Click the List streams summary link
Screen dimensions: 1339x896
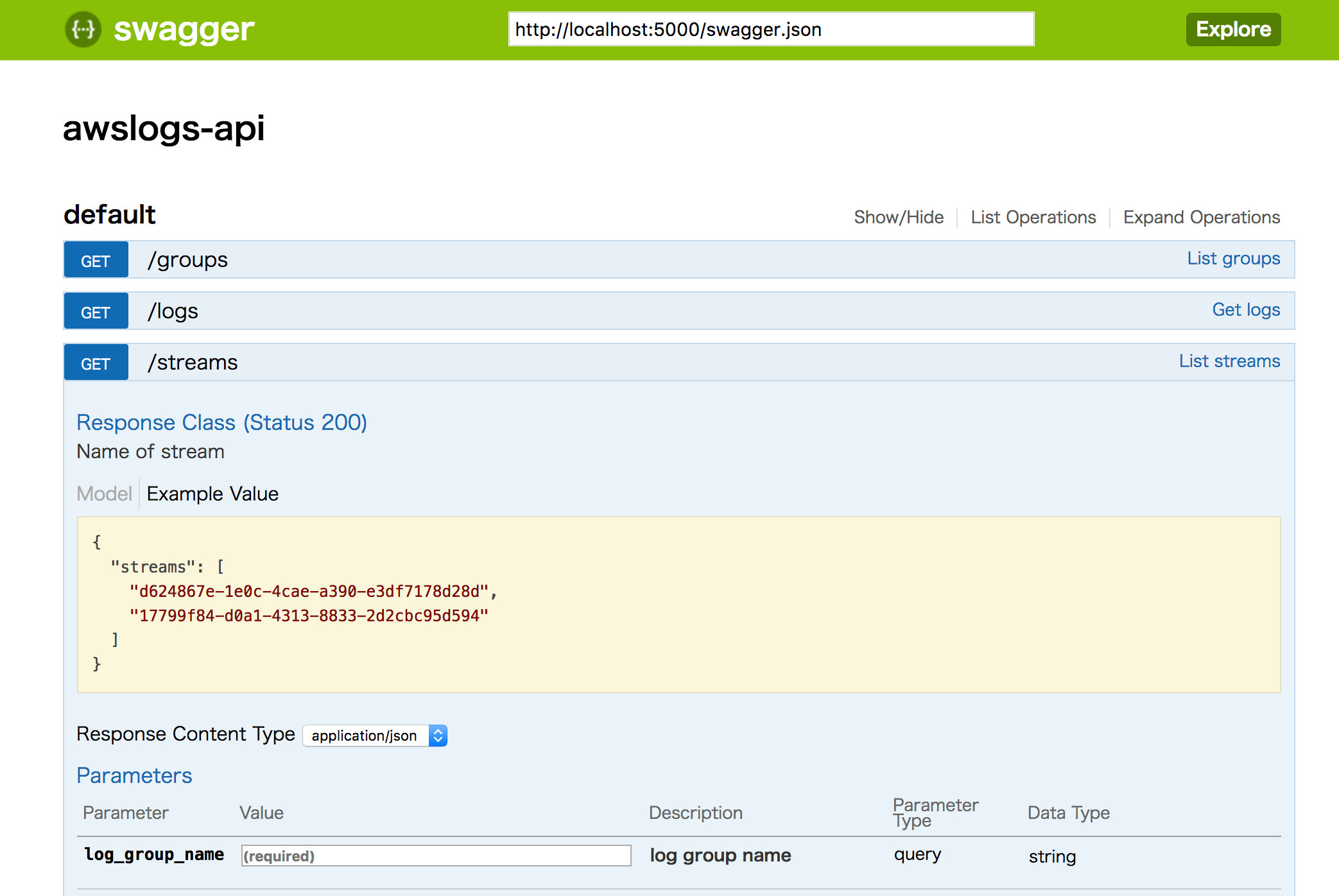coord(1229,361)
